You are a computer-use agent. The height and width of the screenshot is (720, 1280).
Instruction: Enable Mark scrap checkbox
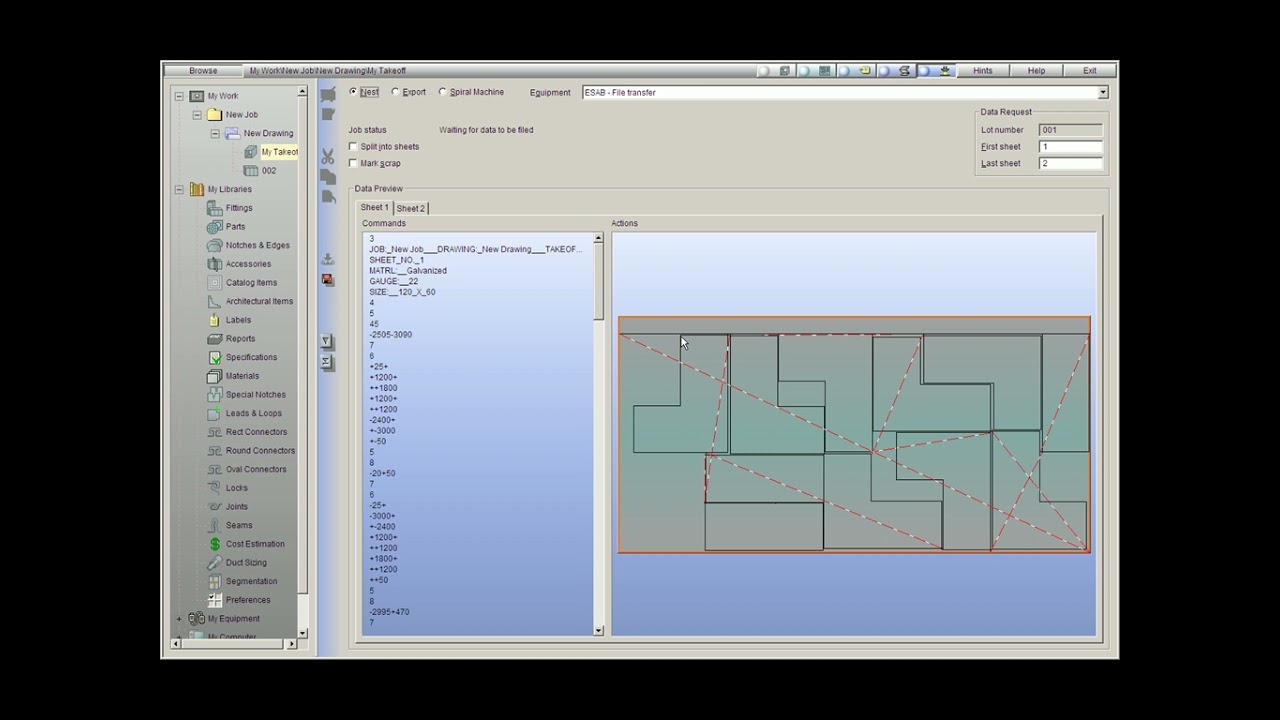tap(353, 163)
